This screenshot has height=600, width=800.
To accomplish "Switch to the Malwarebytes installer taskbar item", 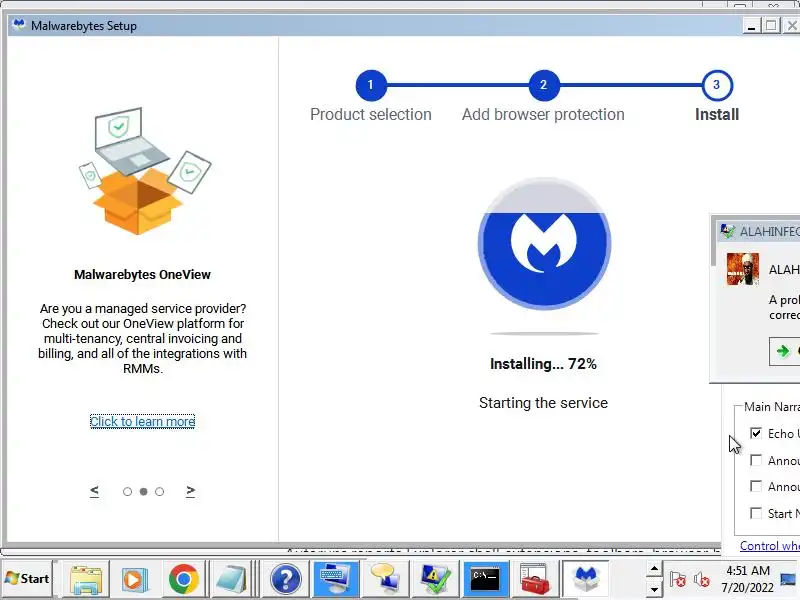I will pyautogui.click(x=586, y=579).
